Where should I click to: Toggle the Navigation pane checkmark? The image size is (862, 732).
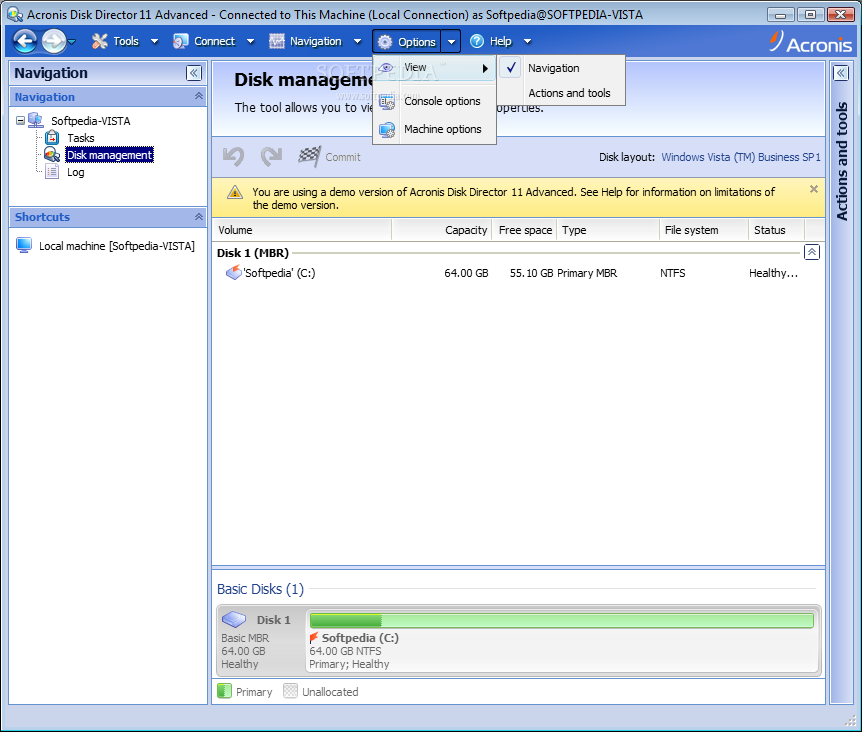pyautogui.click(x=511, y=68)
